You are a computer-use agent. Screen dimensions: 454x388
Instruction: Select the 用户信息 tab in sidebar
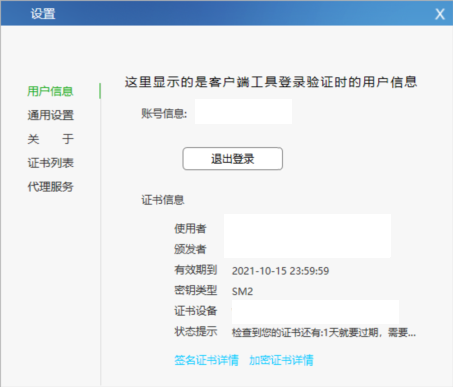pyautogui.click(x=50, y=91)
